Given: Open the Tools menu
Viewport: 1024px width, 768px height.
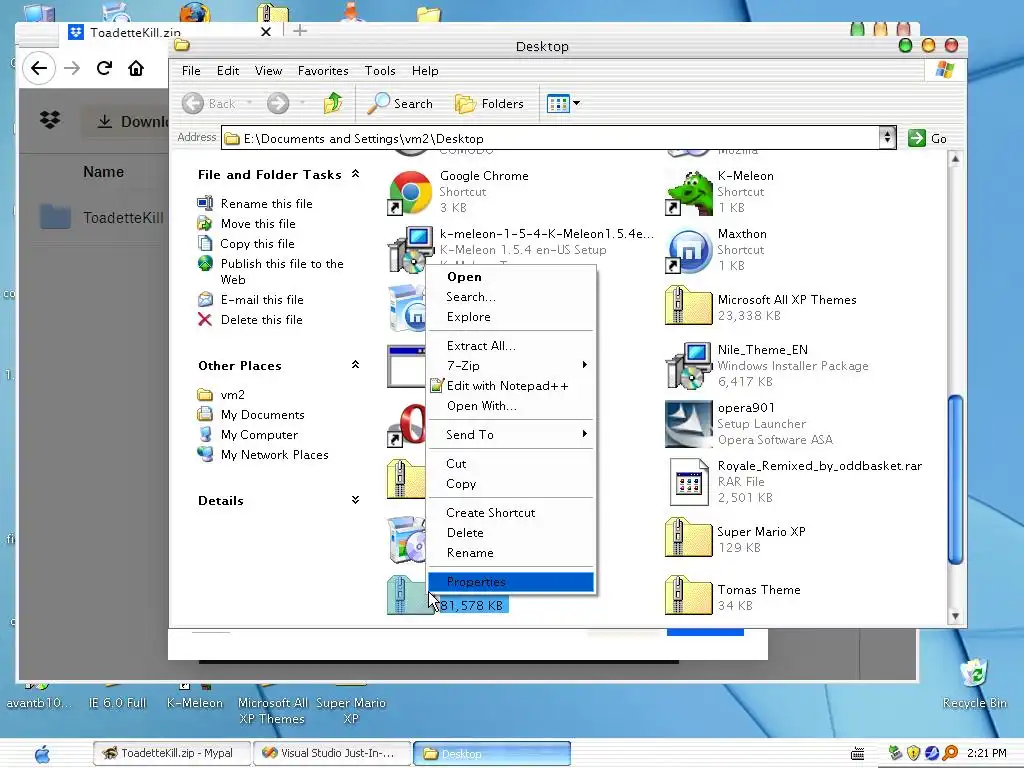Looking at the screenshot, I should (x=379, y=71).
